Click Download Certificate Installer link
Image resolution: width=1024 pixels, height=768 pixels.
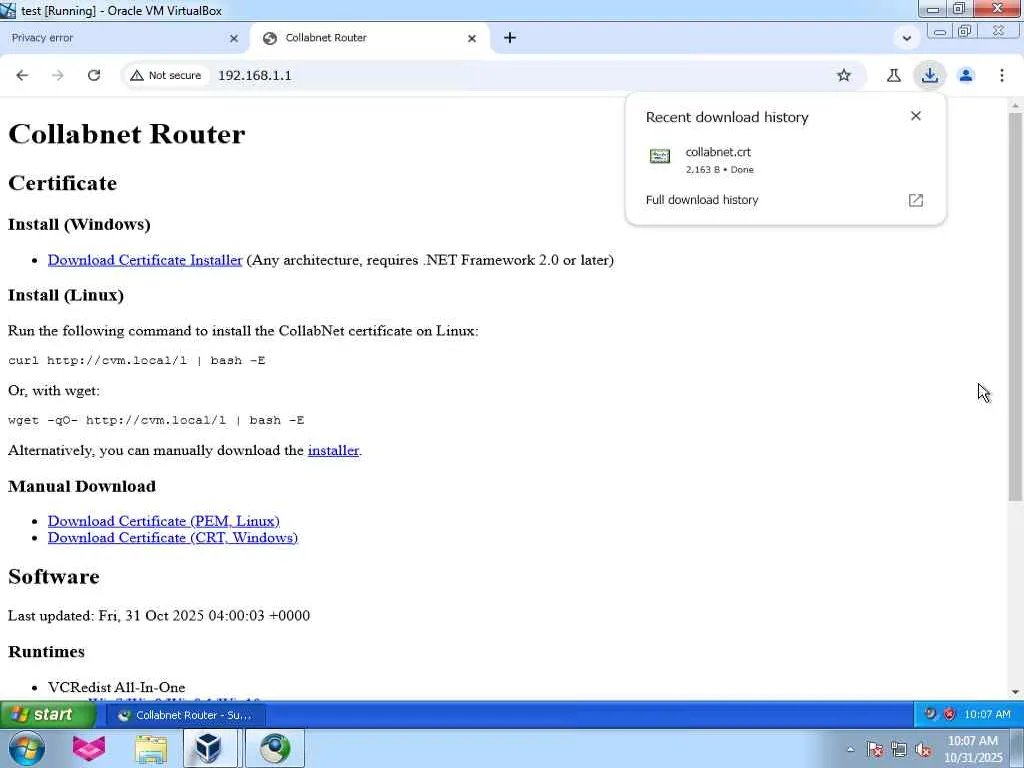point(145,260)
